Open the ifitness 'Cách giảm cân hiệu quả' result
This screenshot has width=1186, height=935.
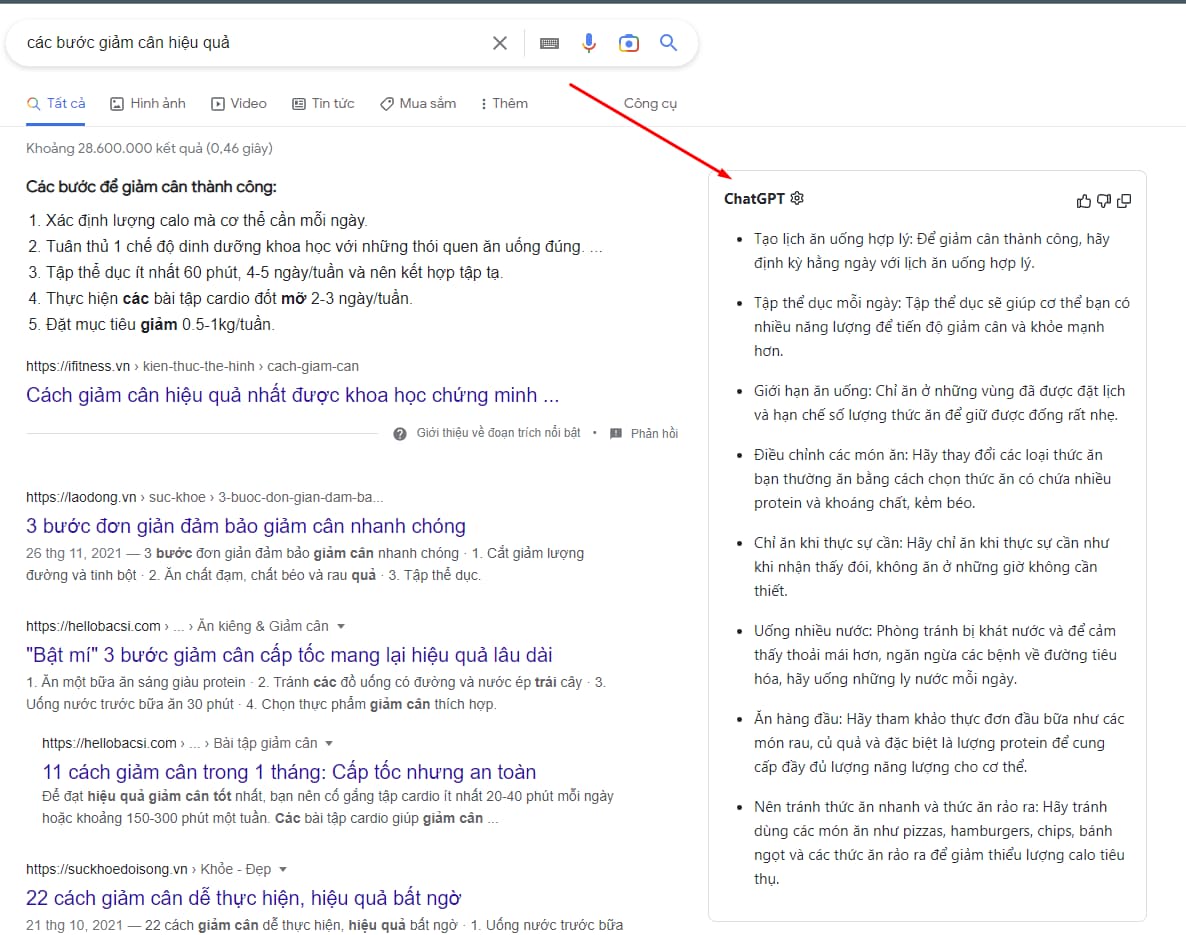point(292,395)
